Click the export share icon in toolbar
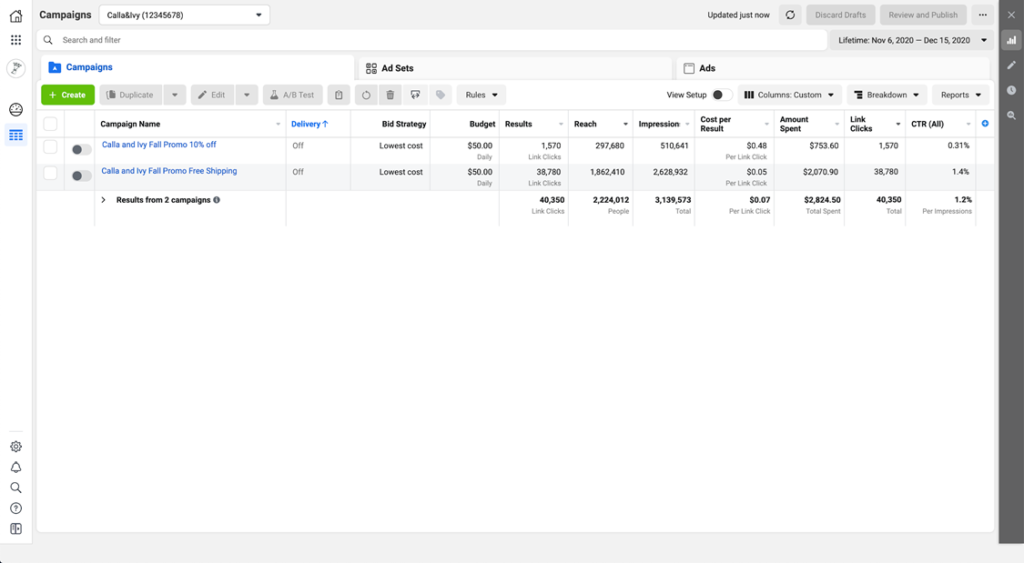 point(415,95)
